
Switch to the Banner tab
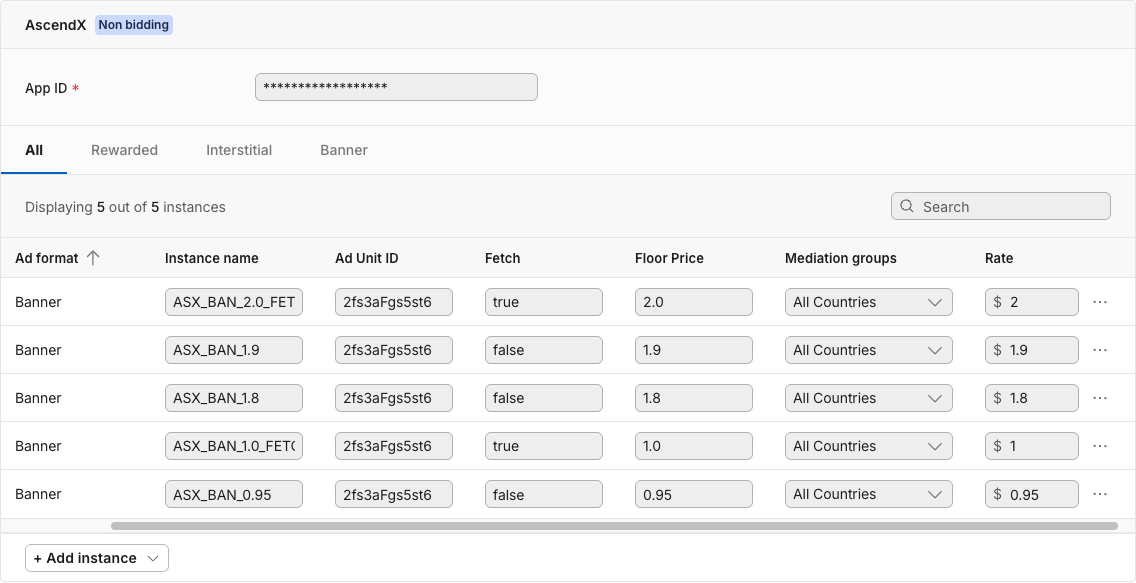[343, 150]
